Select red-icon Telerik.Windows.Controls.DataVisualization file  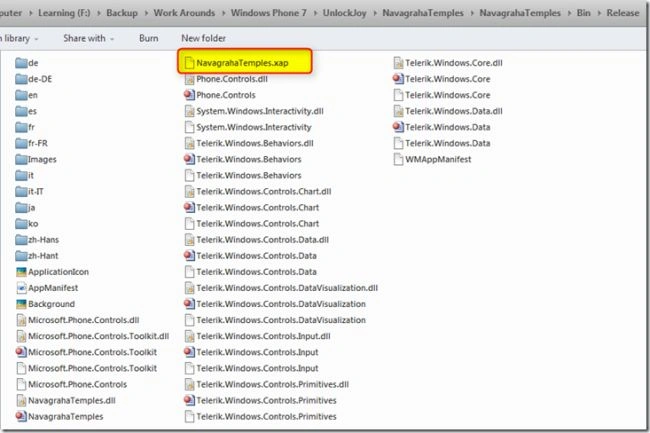[275, 304]
